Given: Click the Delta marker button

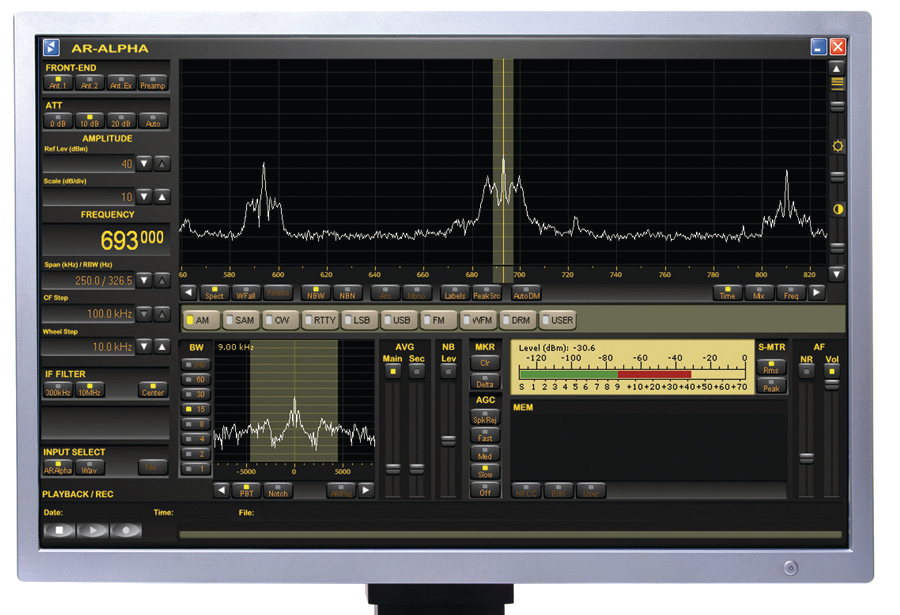Looking at the screenshot, I should tap(484, 382).
